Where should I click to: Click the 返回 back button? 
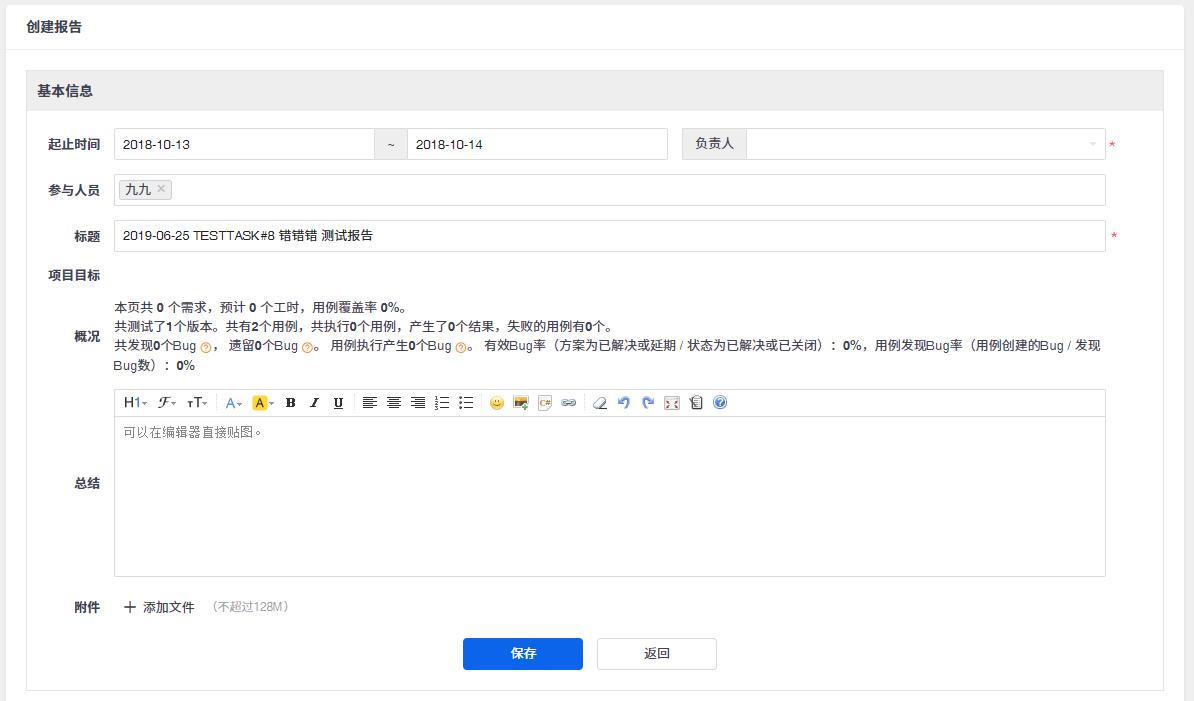(x=656, y=654)
